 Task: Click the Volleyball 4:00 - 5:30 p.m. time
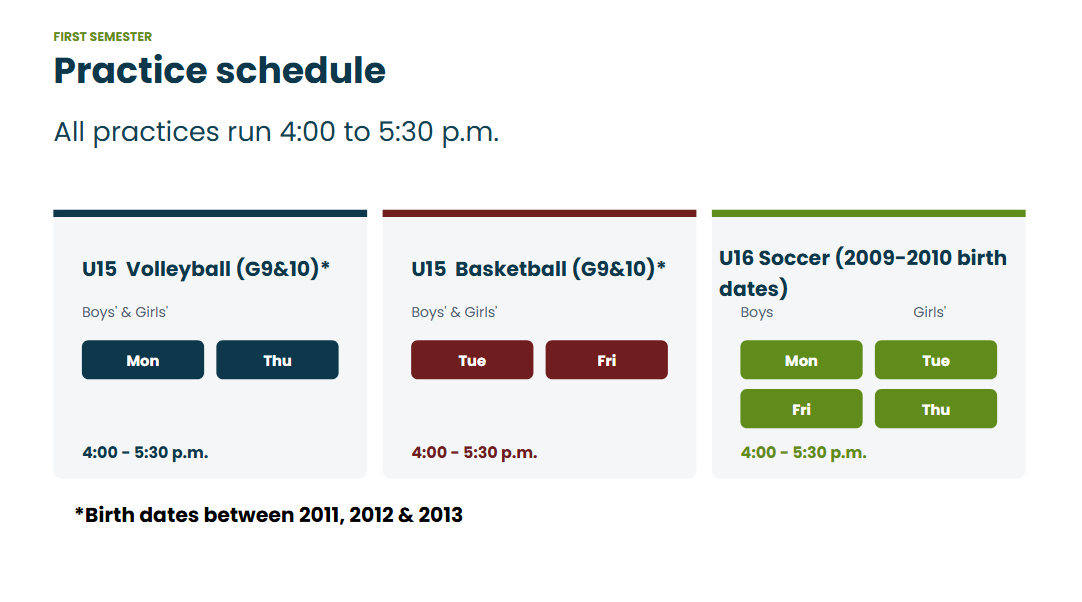[x=145, y=453]
